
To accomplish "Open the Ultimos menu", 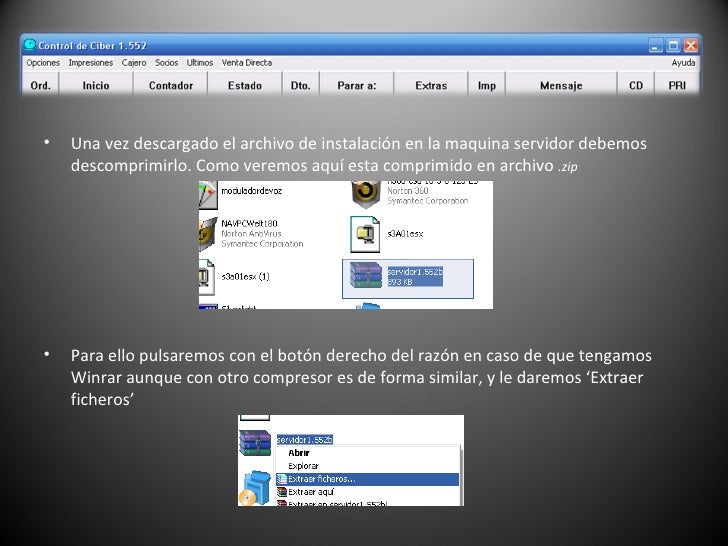I will pos(200,63).
